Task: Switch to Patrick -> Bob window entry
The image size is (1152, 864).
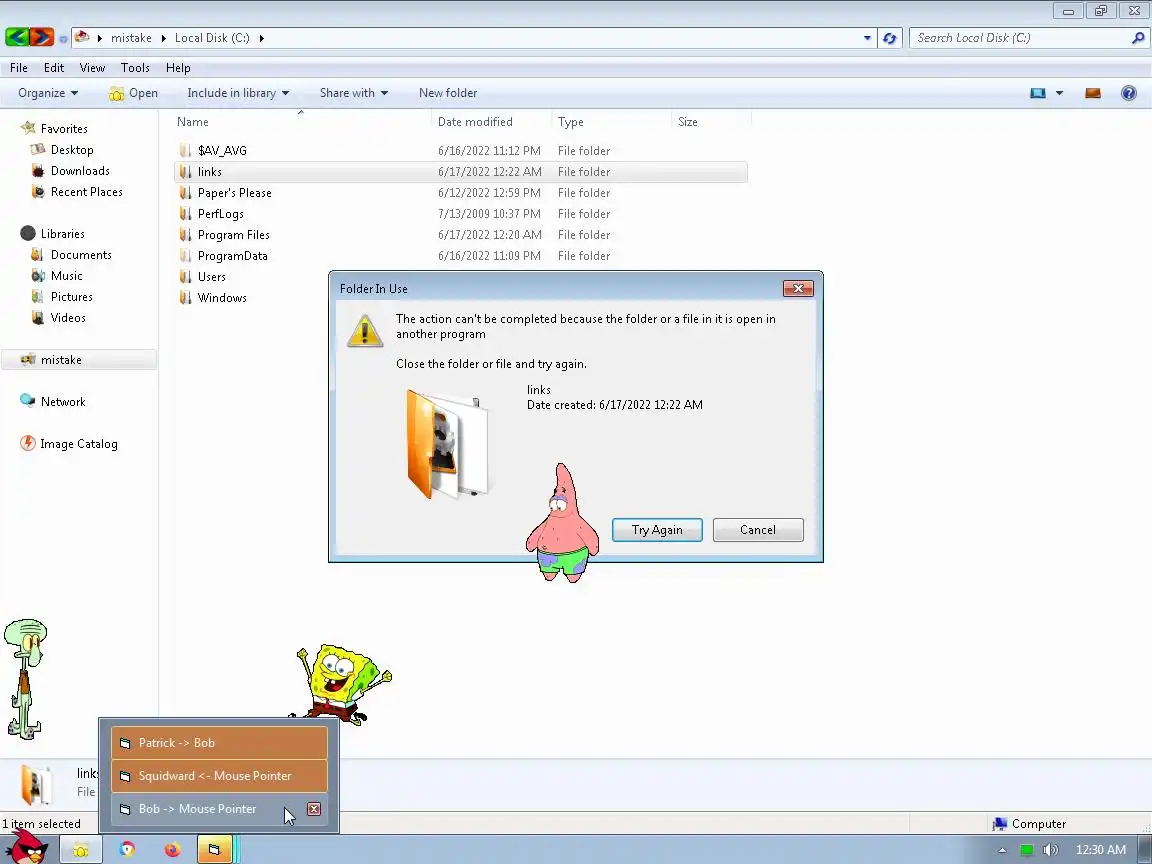Action: [x=219, y=743]
